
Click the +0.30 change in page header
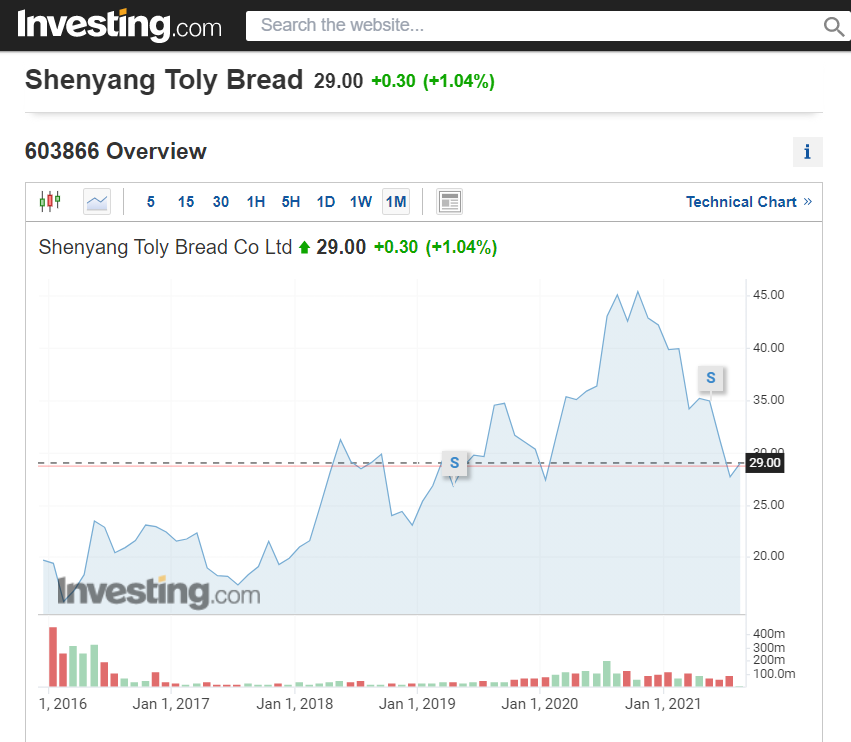[x=393, y=81]
